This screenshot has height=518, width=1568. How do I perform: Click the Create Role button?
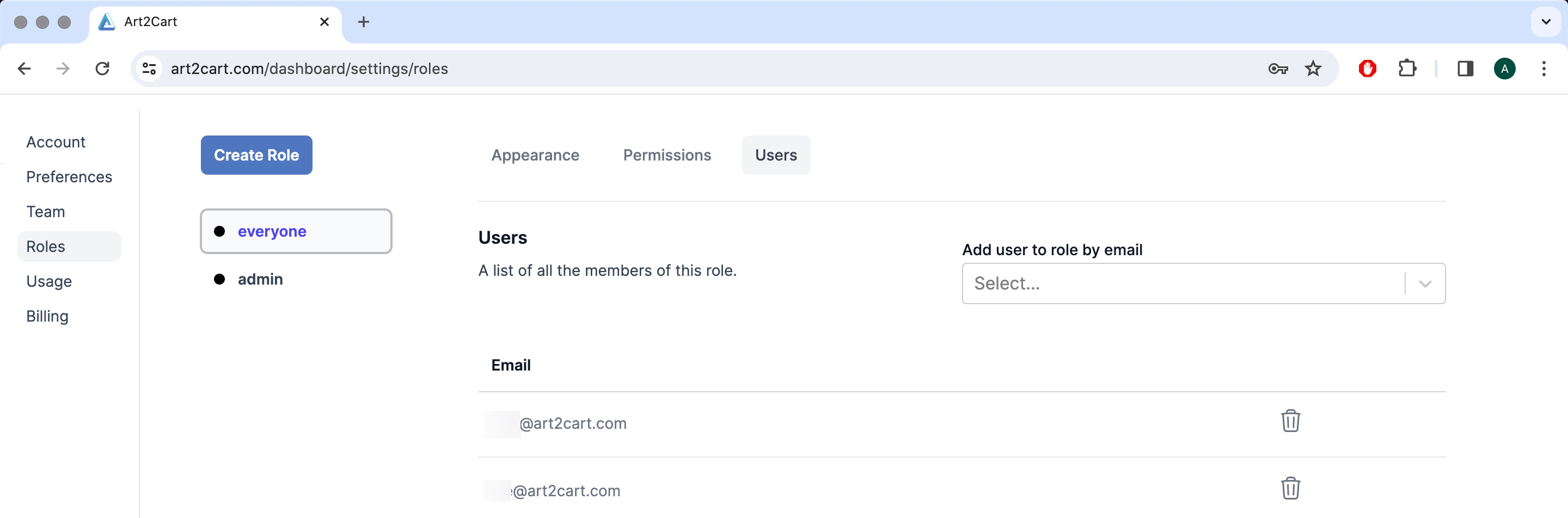256,155
